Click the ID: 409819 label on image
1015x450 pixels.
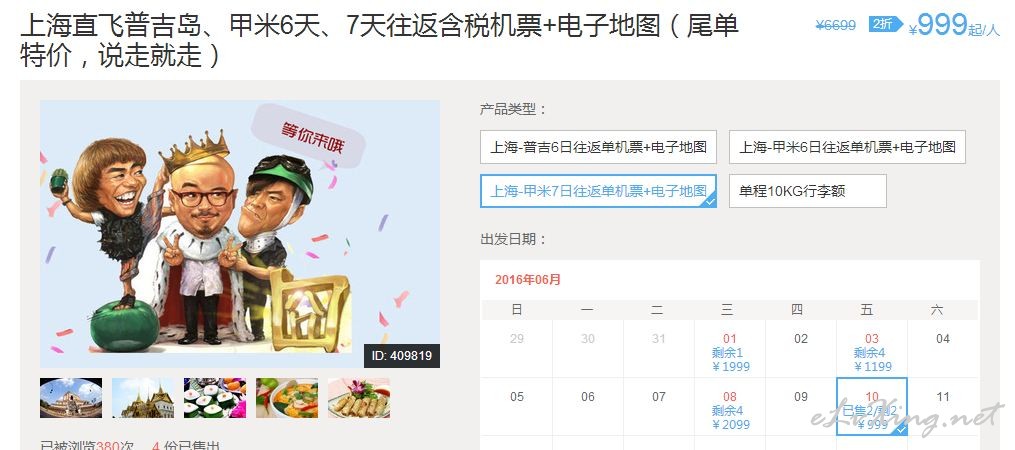click(401, 355)
